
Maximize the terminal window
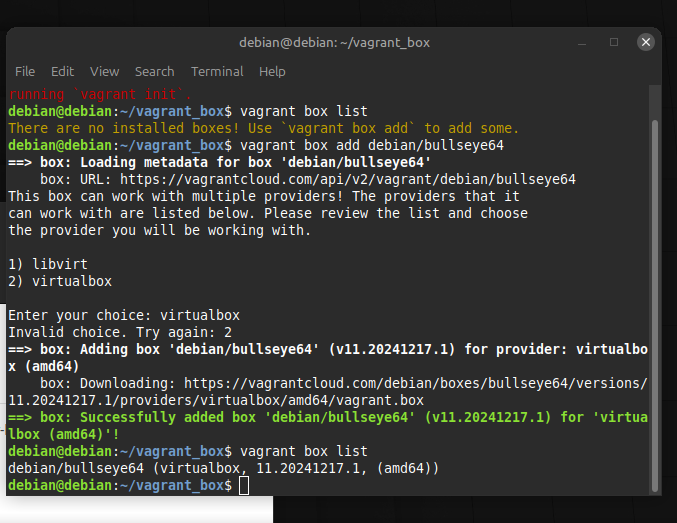pyautogui.click(x=614, y=42)
